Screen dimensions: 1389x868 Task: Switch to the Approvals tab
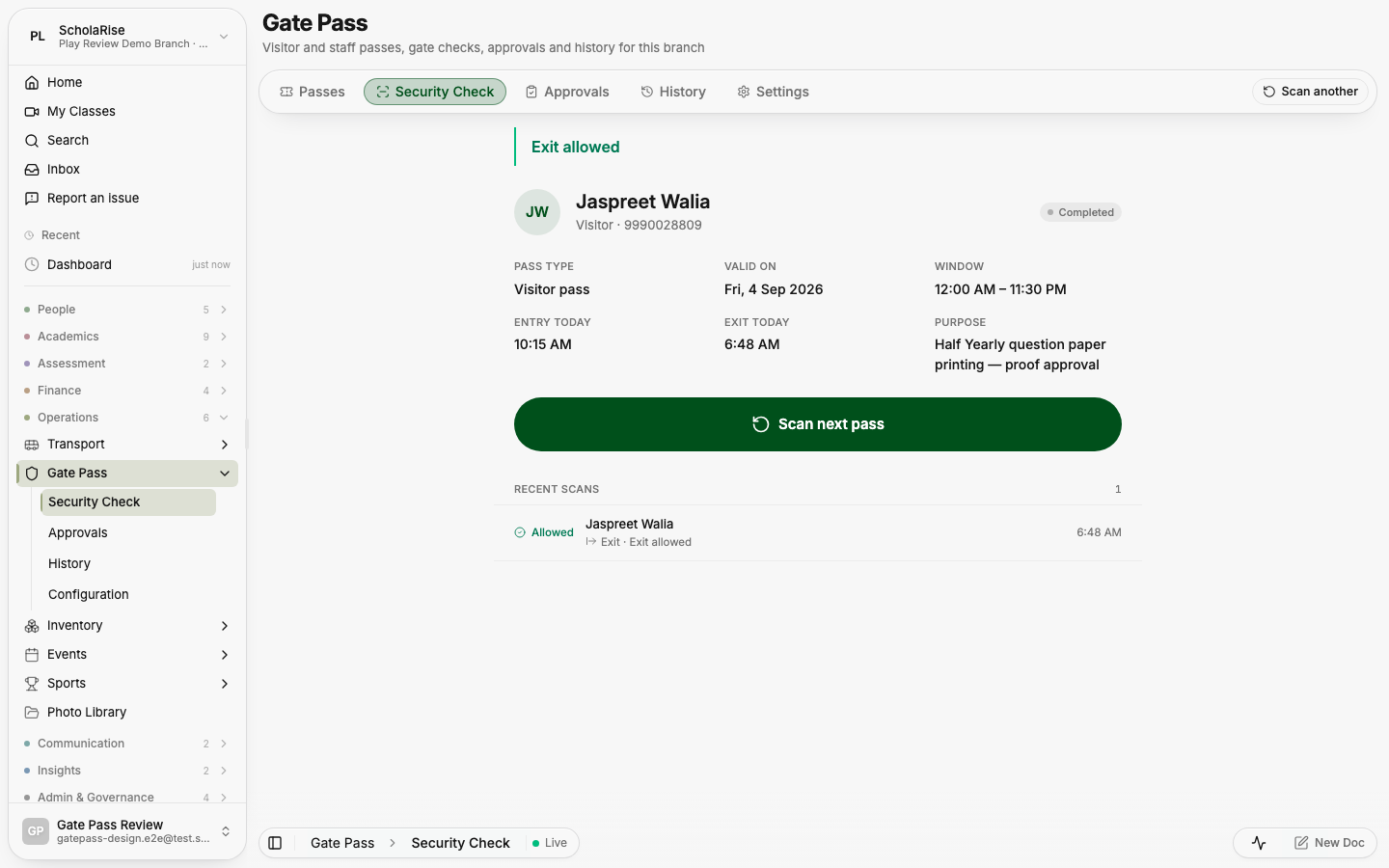(567, 92)
